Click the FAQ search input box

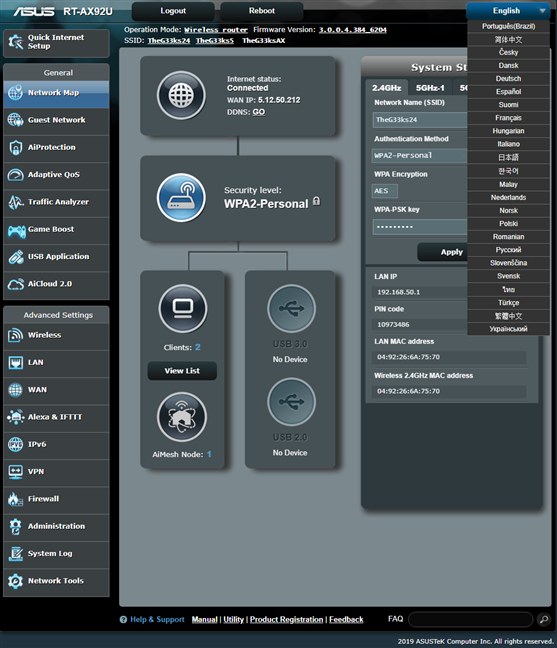tap(471, 619)
